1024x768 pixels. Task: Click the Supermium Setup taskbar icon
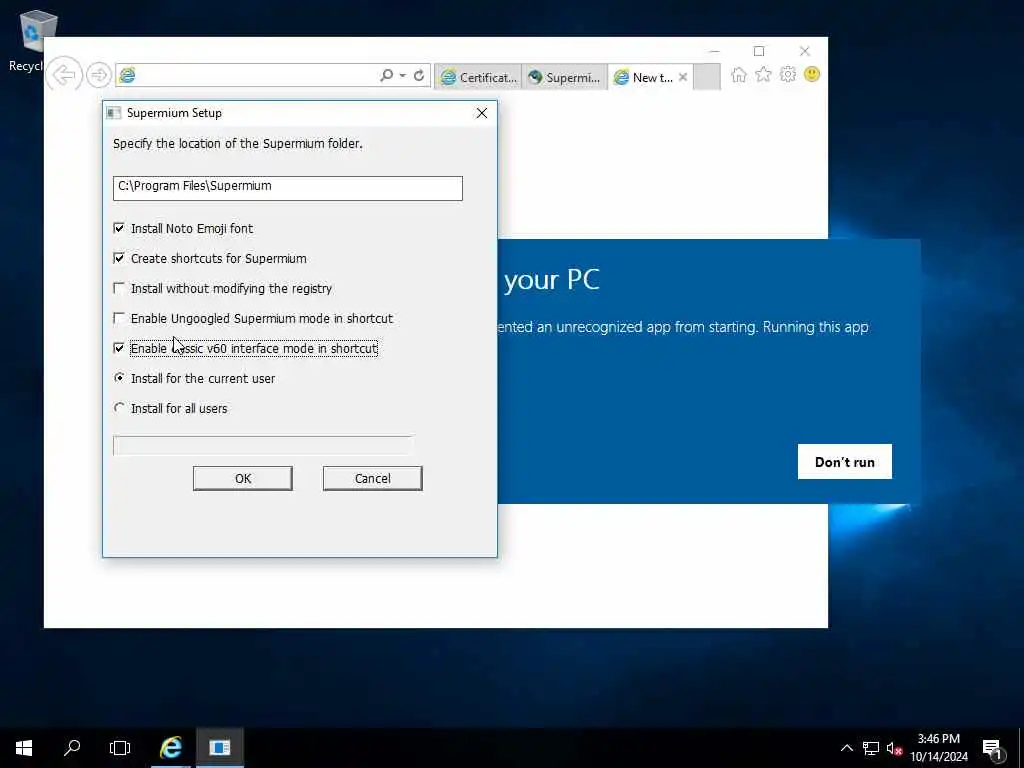tap(220, 748)
